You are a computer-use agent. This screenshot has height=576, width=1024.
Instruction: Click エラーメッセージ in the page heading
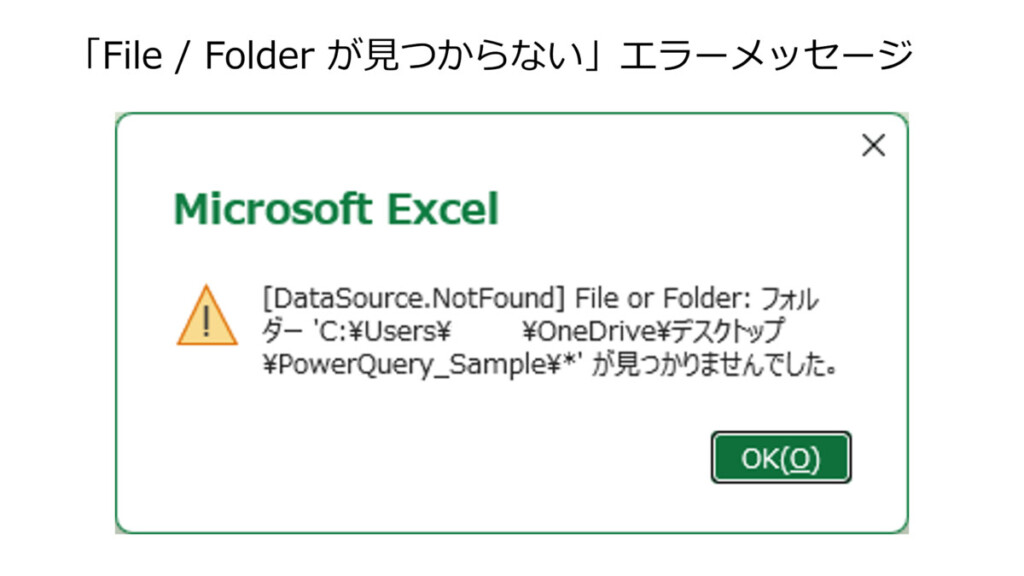point(766,54)
